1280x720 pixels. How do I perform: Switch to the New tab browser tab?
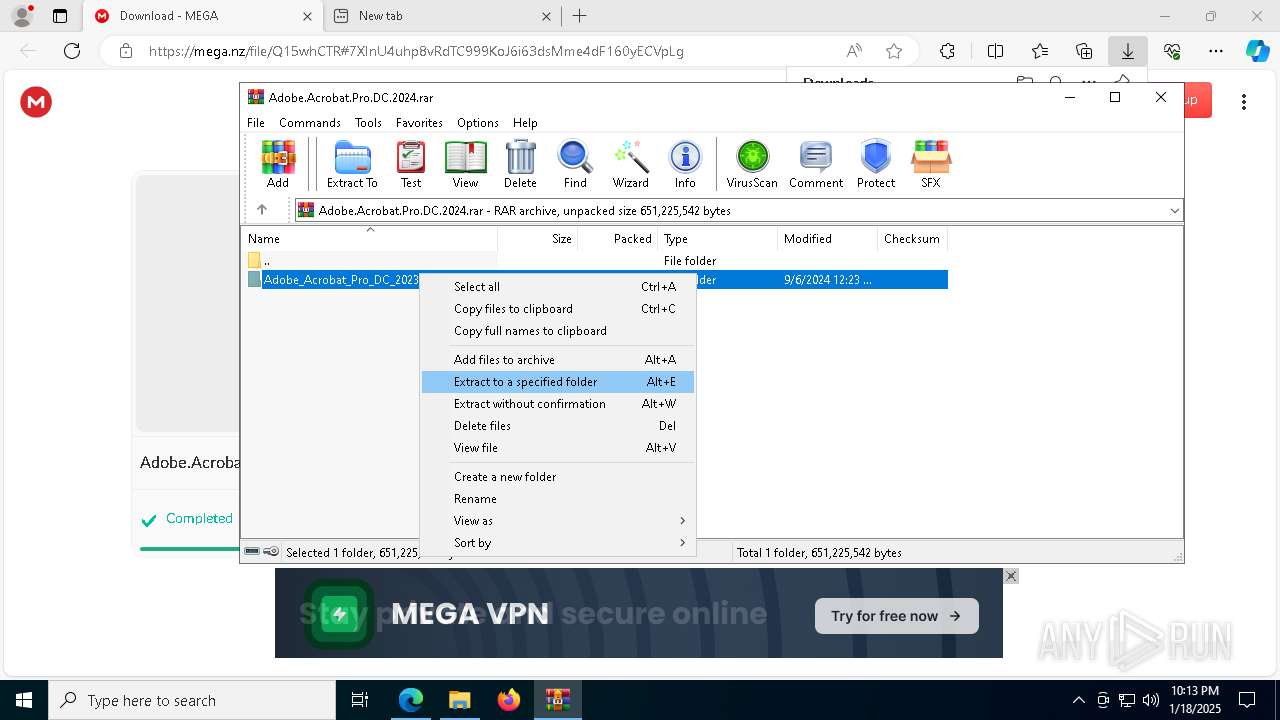point(442,16)
